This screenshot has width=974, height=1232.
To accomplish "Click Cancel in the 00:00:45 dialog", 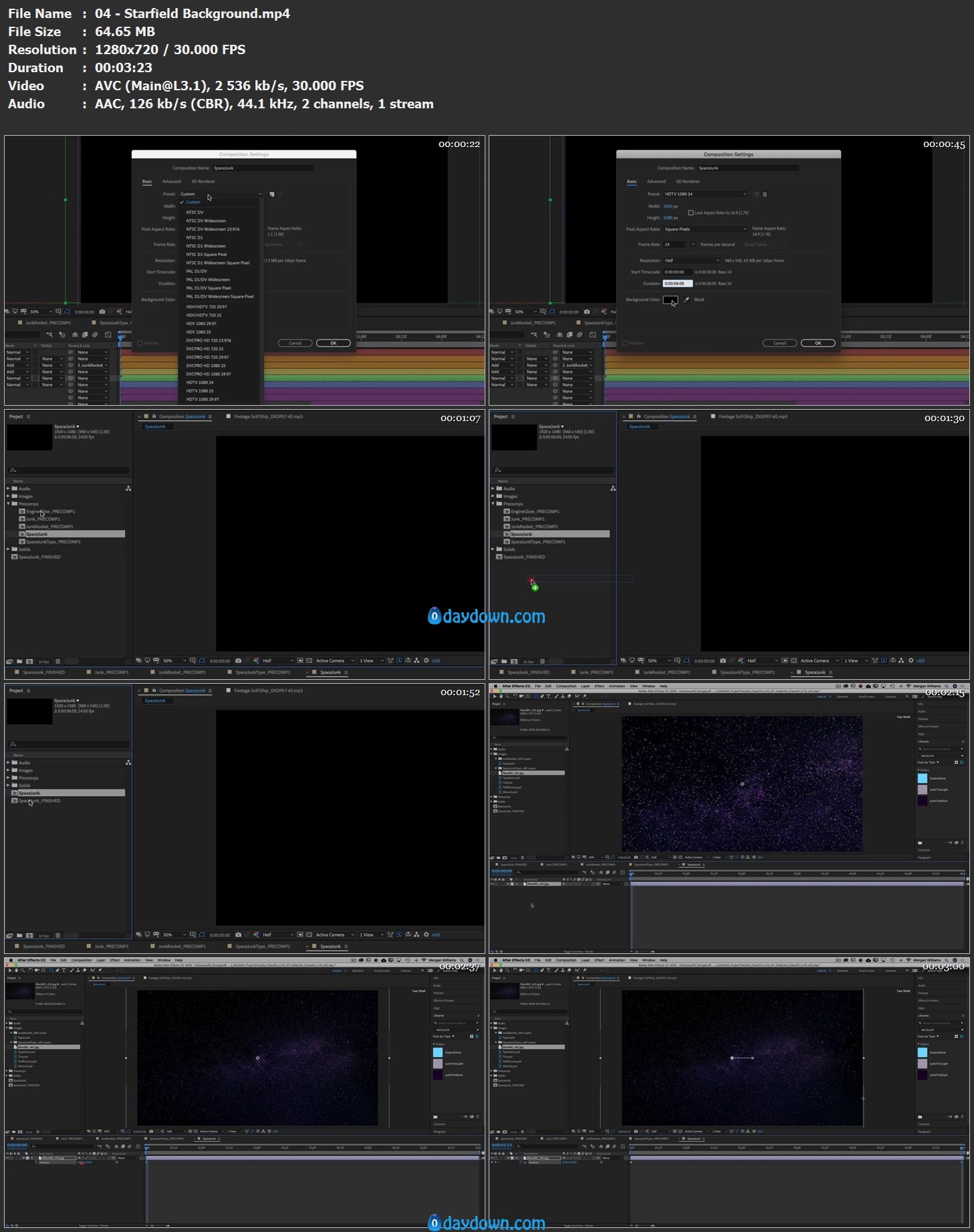I will point(780,343).
